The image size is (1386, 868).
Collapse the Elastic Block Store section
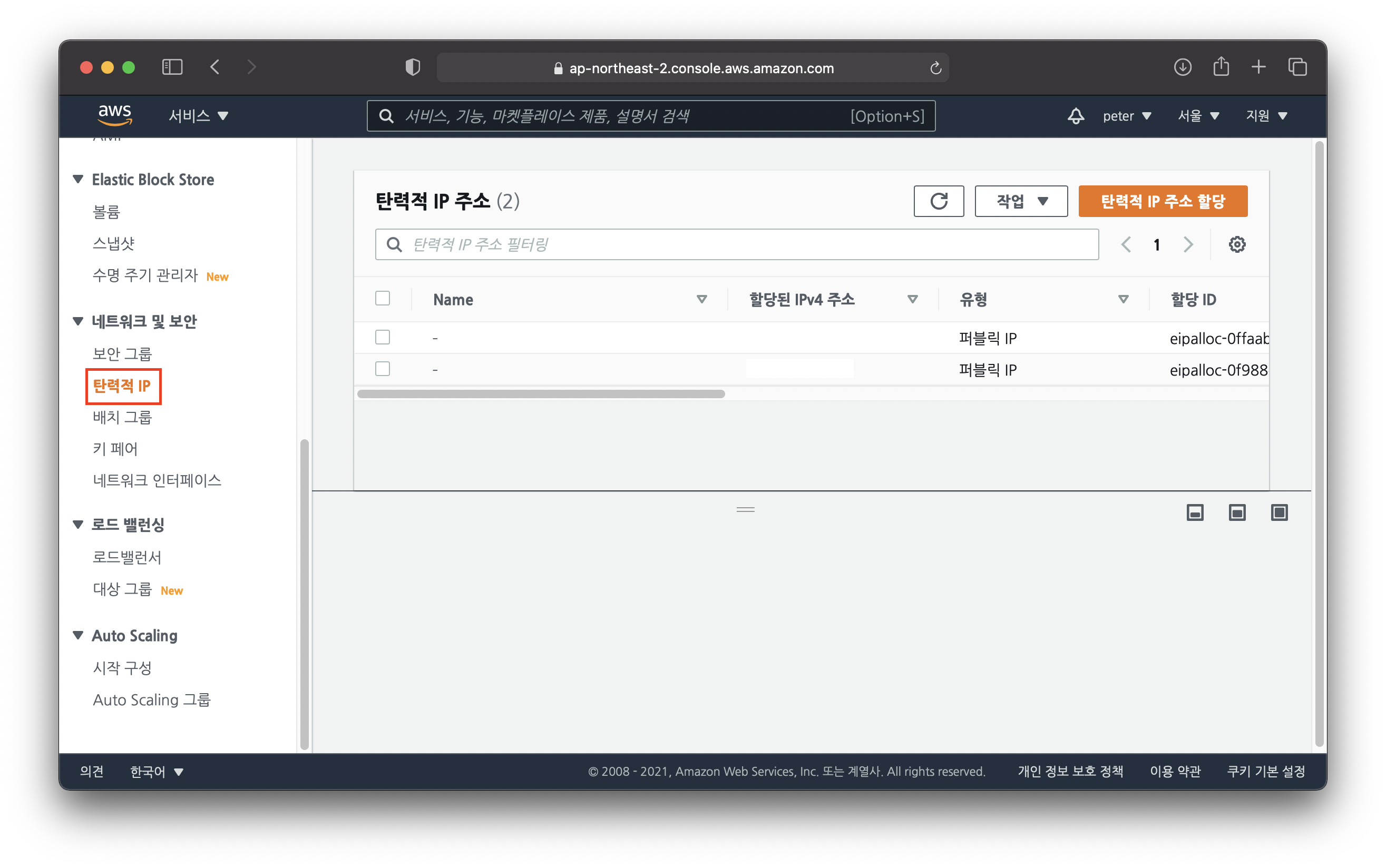coord(78,179)
